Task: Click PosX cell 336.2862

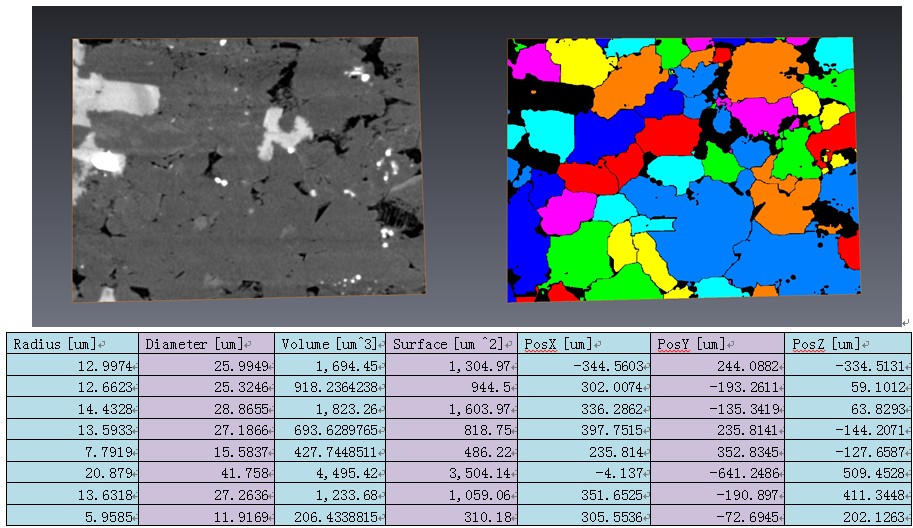Action: [x=584, y=409]
